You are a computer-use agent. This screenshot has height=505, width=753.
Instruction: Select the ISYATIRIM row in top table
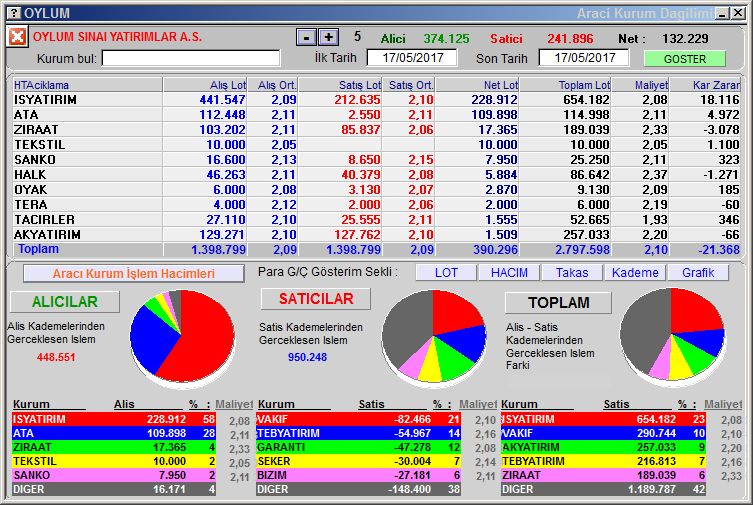coord(376,100)
